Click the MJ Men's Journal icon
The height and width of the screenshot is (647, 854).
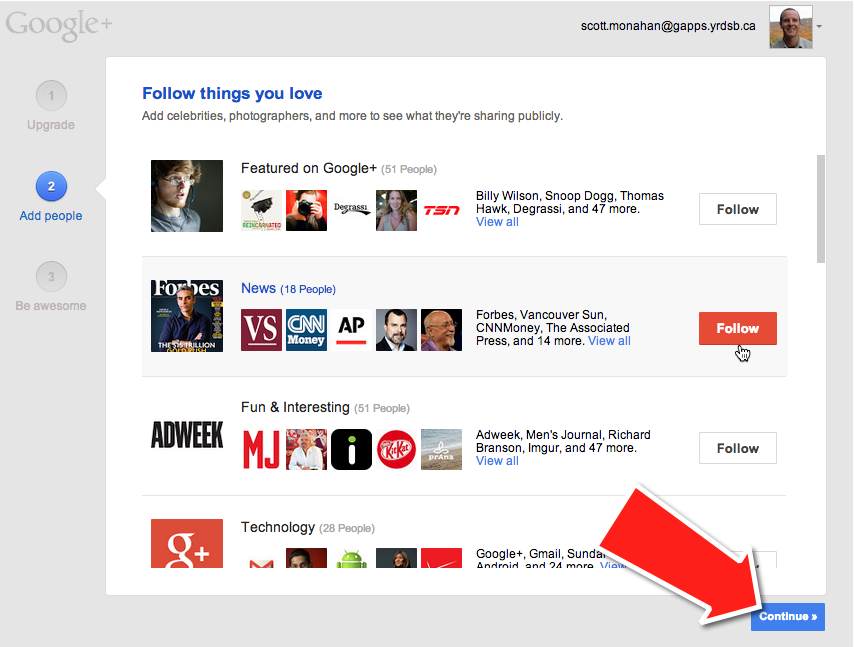261,449
